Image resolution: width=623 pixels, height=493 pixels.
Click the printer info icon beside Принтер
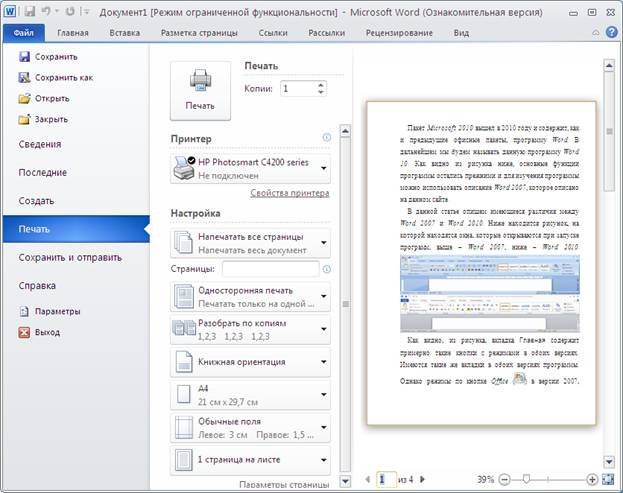(x=326, y=138)
